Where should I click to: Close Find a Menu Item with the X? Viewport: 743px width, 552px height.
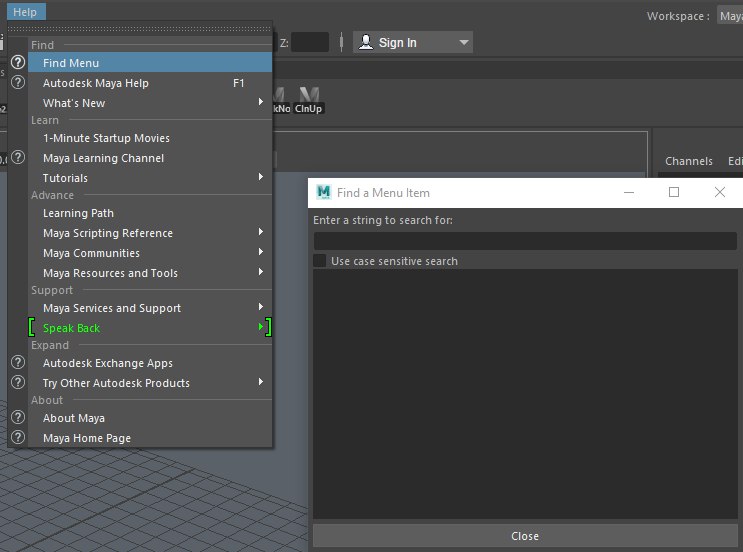click(719, 192)
